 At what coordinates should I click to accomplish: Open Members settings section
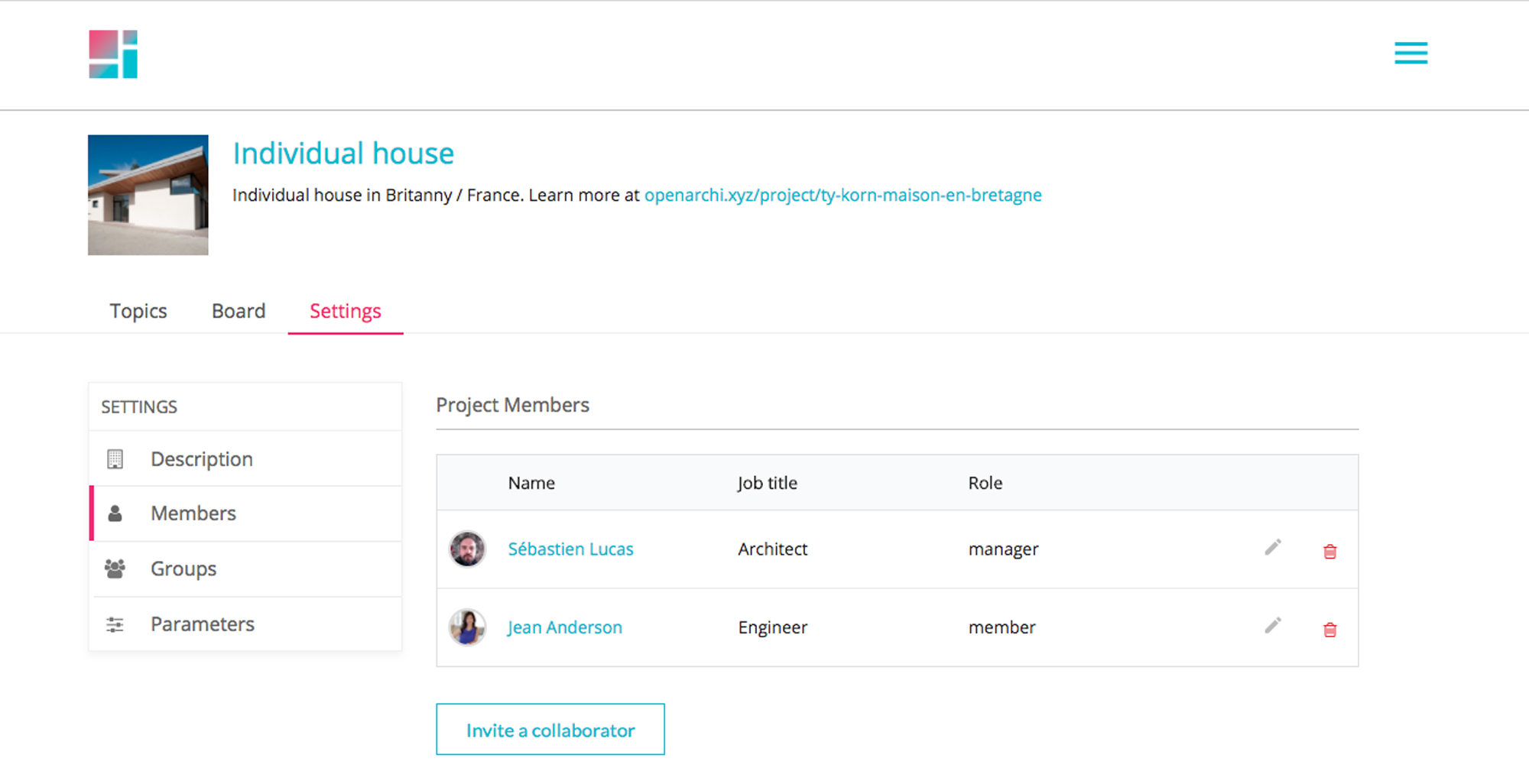pyautogui.click(x=245, y=513)
